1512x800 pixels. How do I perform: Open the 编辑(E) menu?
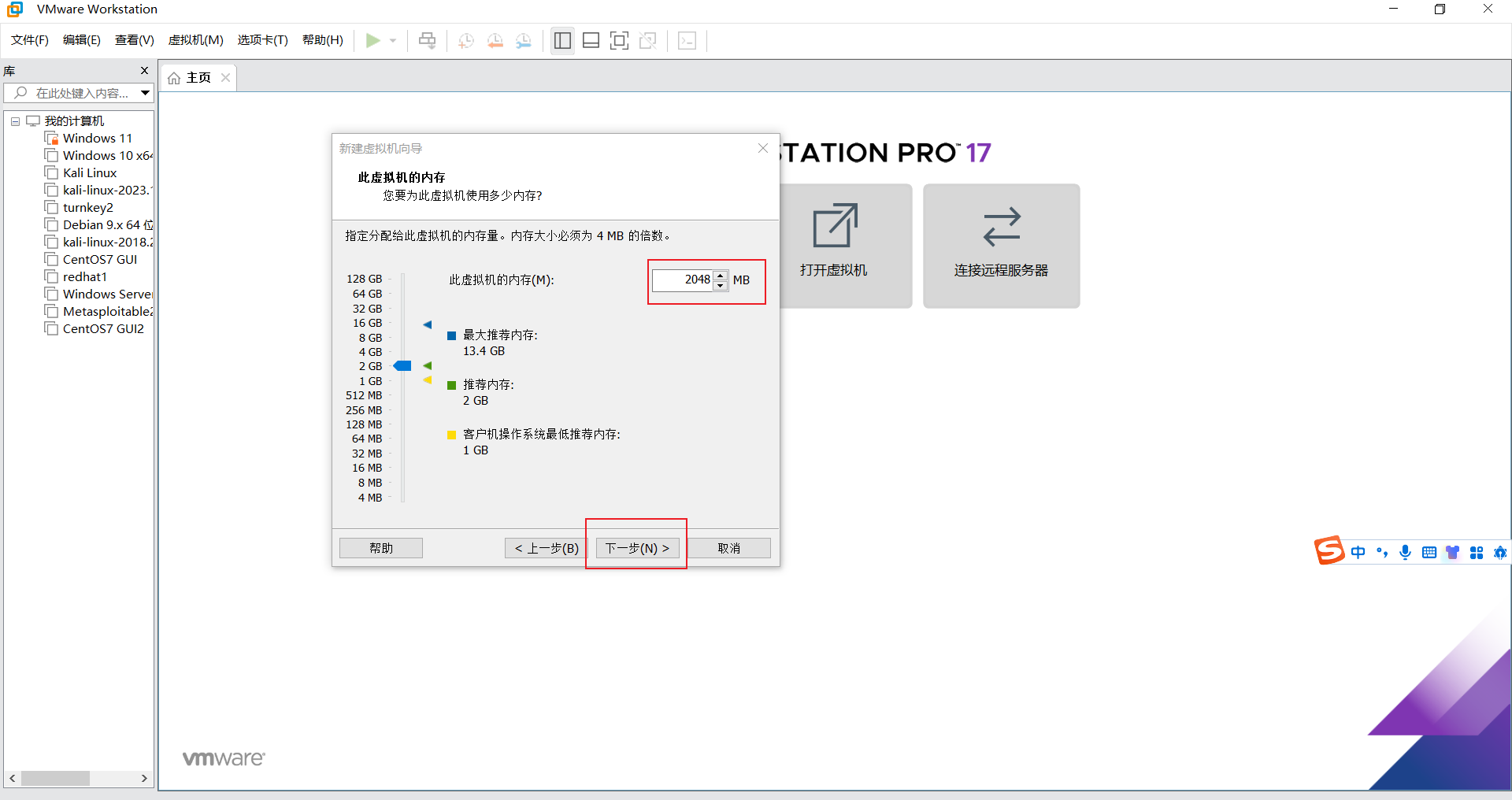point(82,40)
